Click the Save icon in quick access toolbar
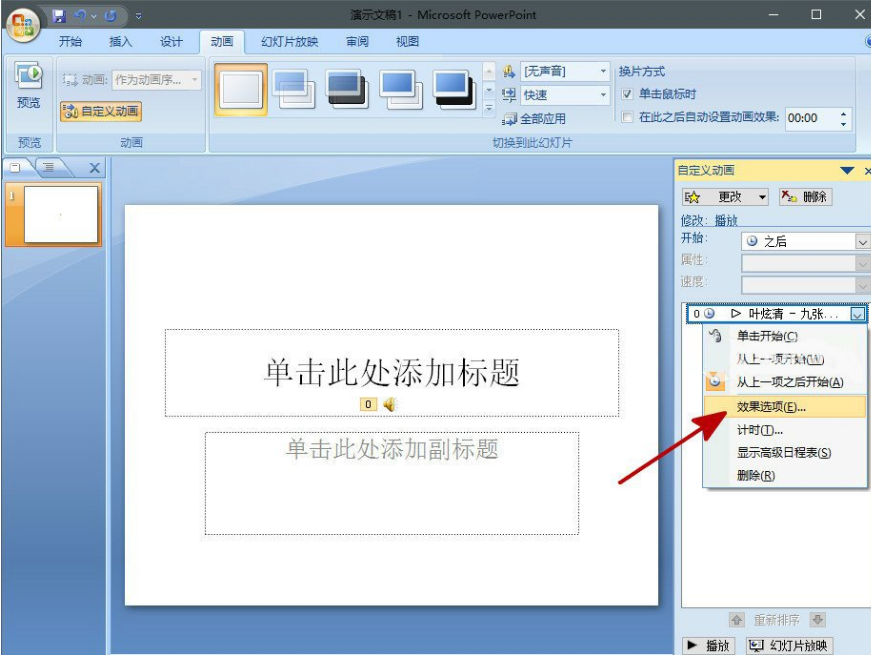 59,16
